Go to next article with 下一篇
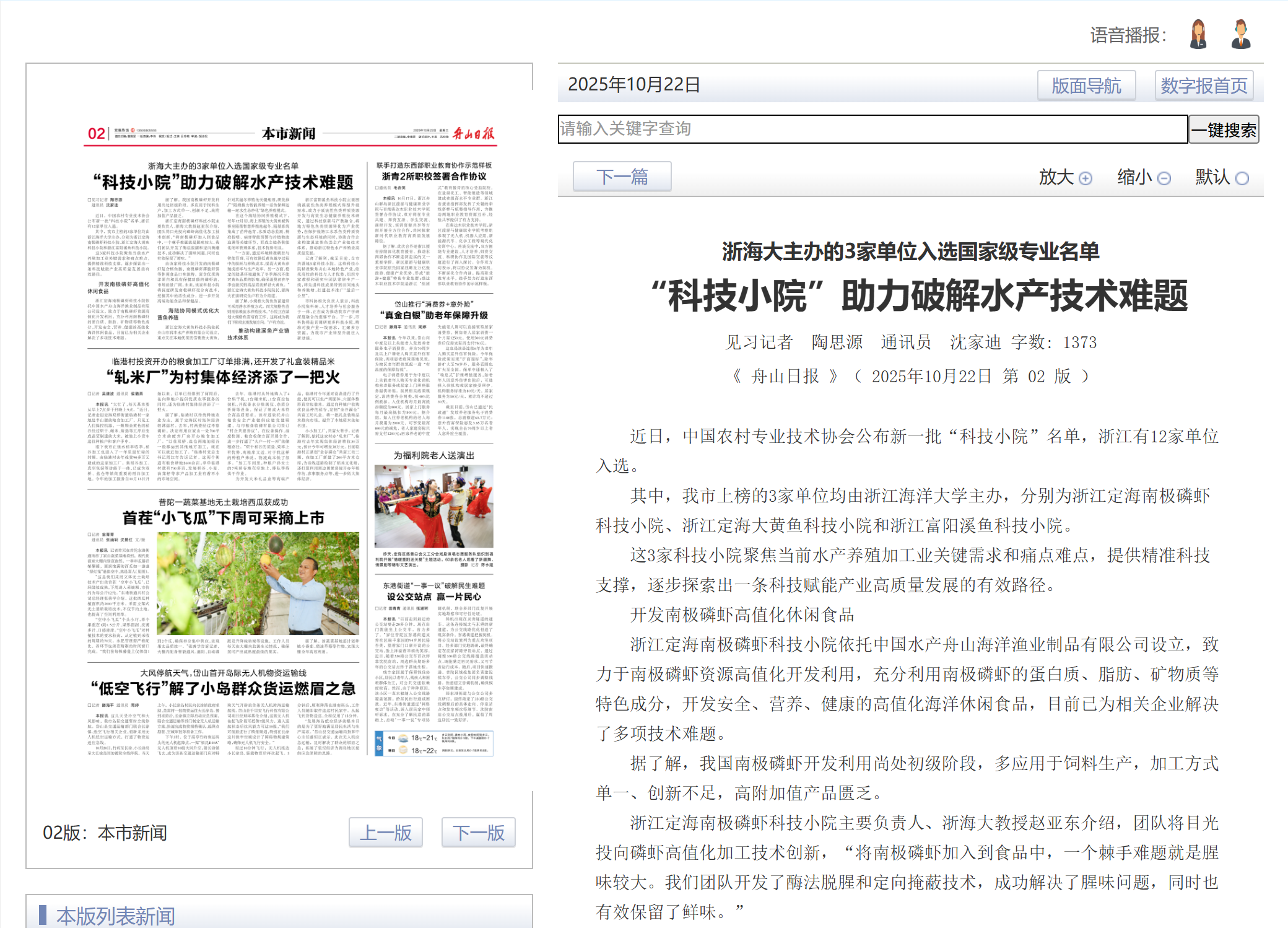The image size is (1288, 928). [622, 177]
